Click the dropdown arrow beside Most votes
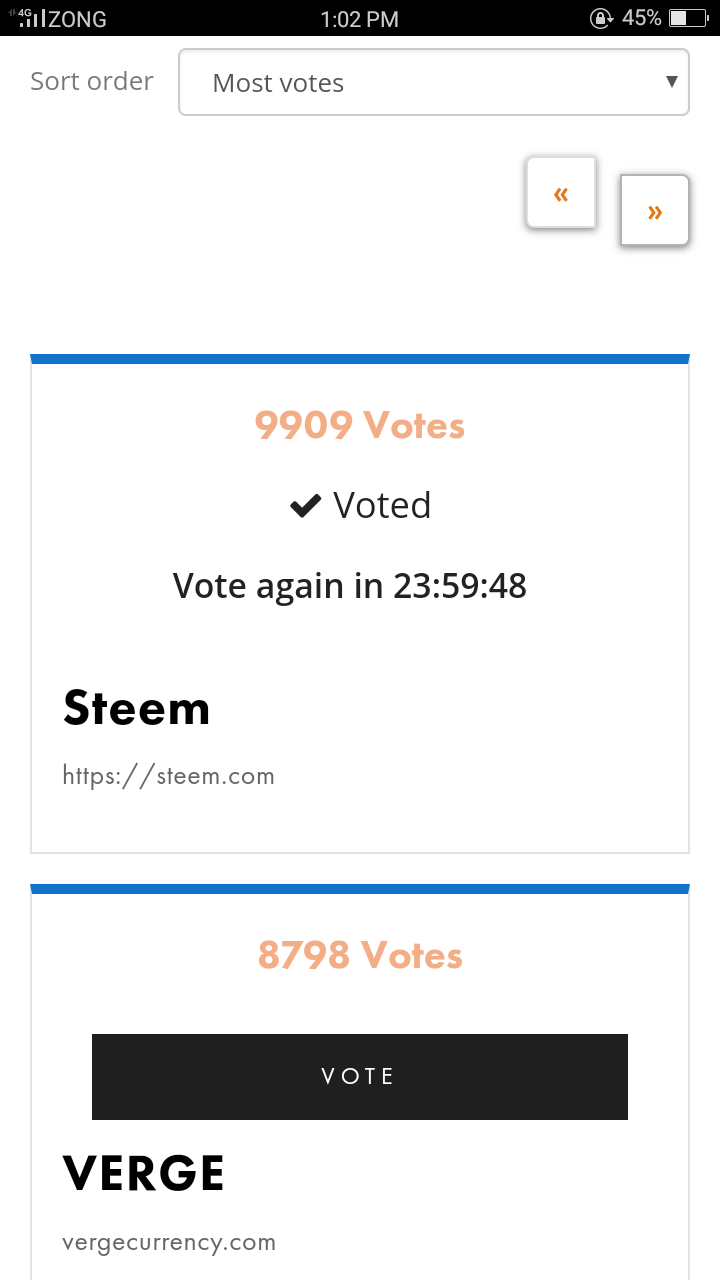The image size is (720, 1280). click(672, 82)
